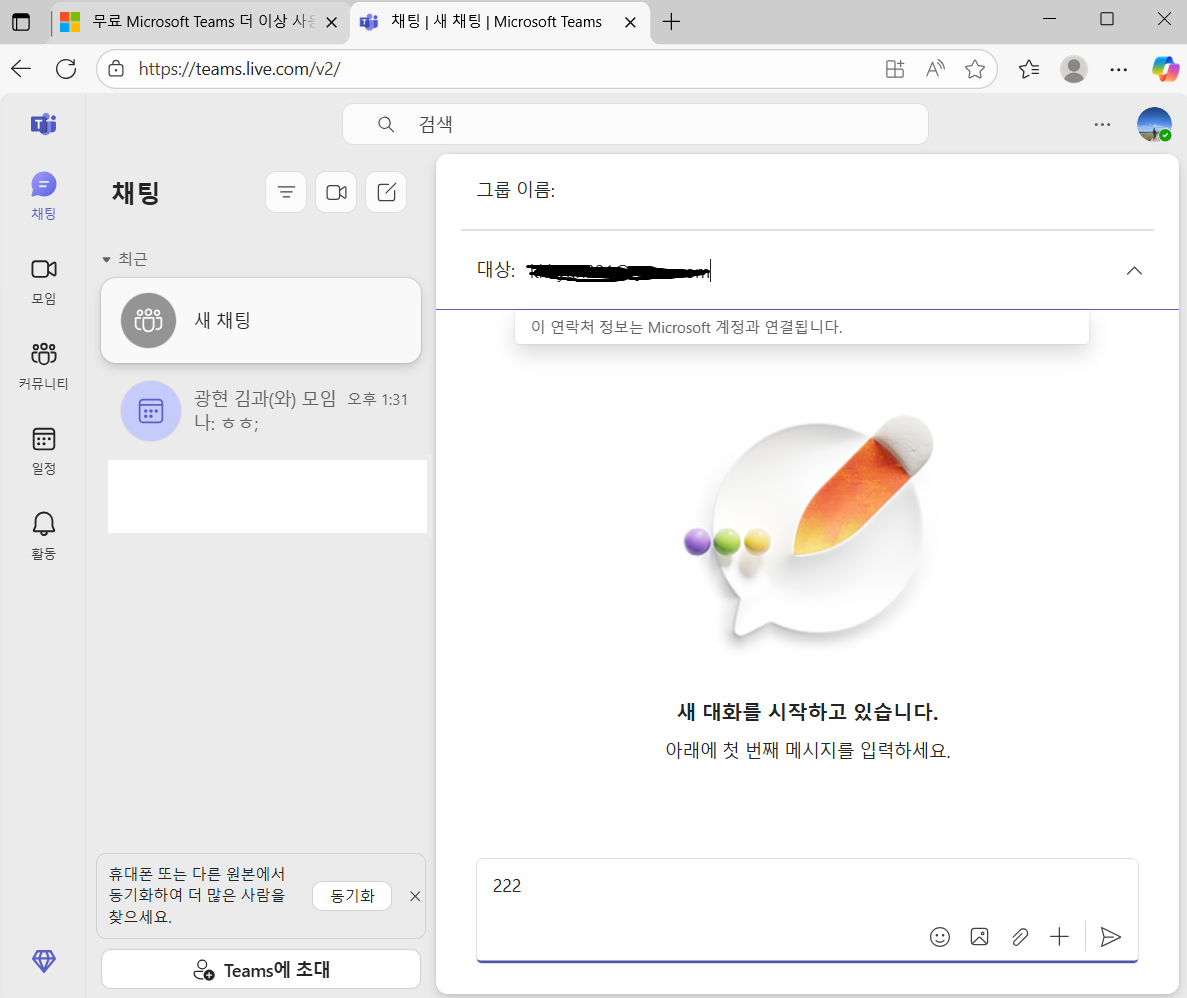Viewport: 1187px width, 998px height.
Task: Send the message with the send arrow
Action: tap(1110, 937)
